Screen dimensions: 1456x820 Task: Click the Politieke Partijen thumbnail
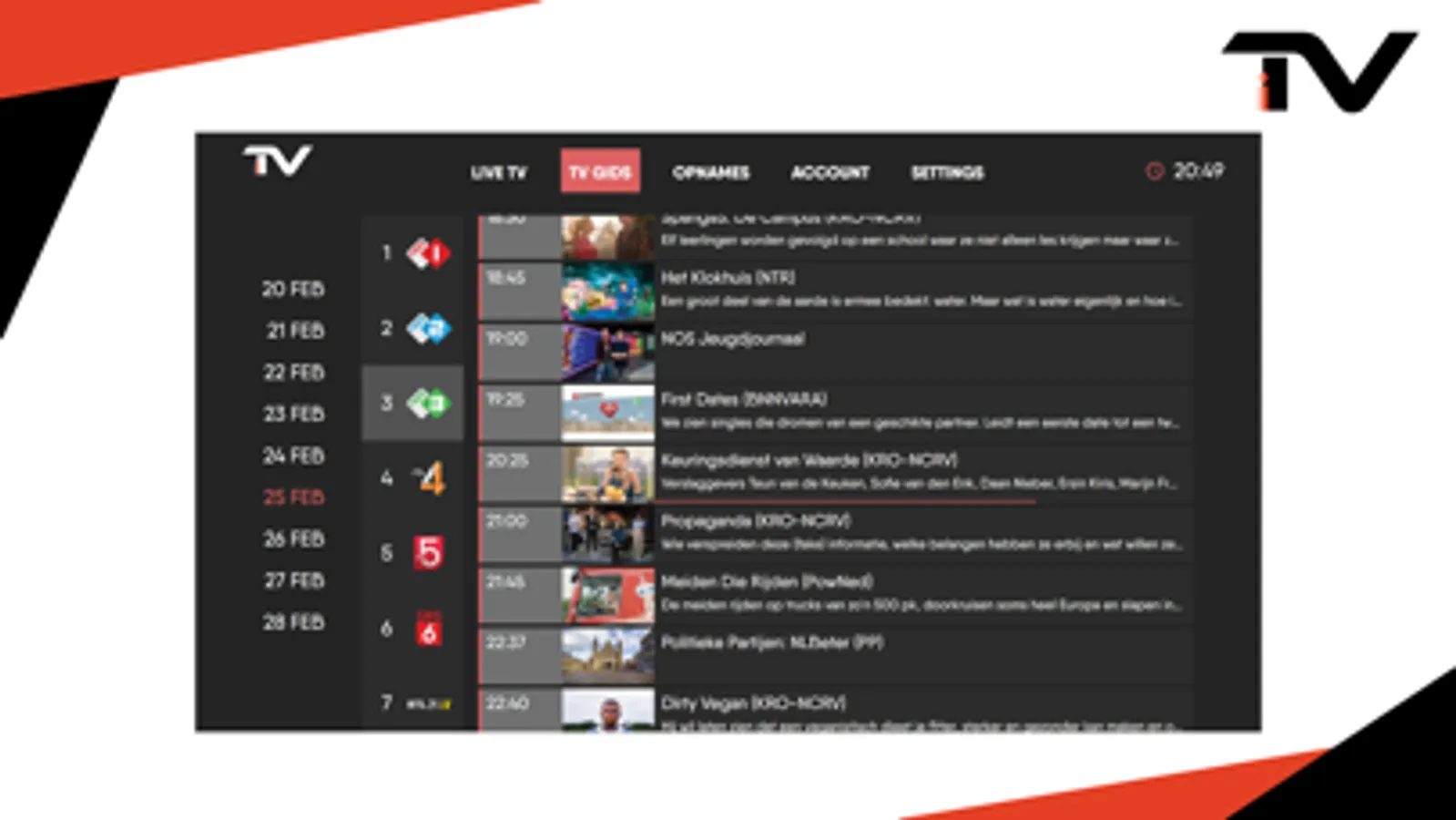pos(607,656)
